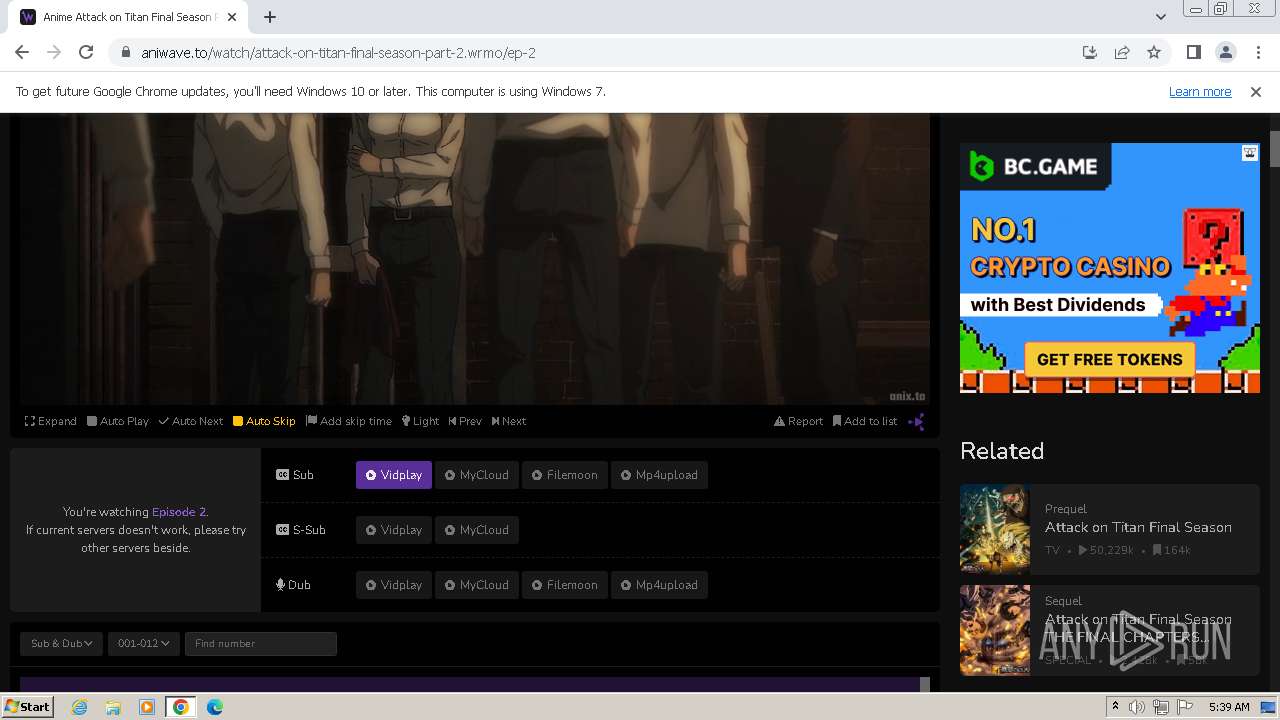Open Chrome profile avatar menu

pyautogui.click(x=1225, y=52)
